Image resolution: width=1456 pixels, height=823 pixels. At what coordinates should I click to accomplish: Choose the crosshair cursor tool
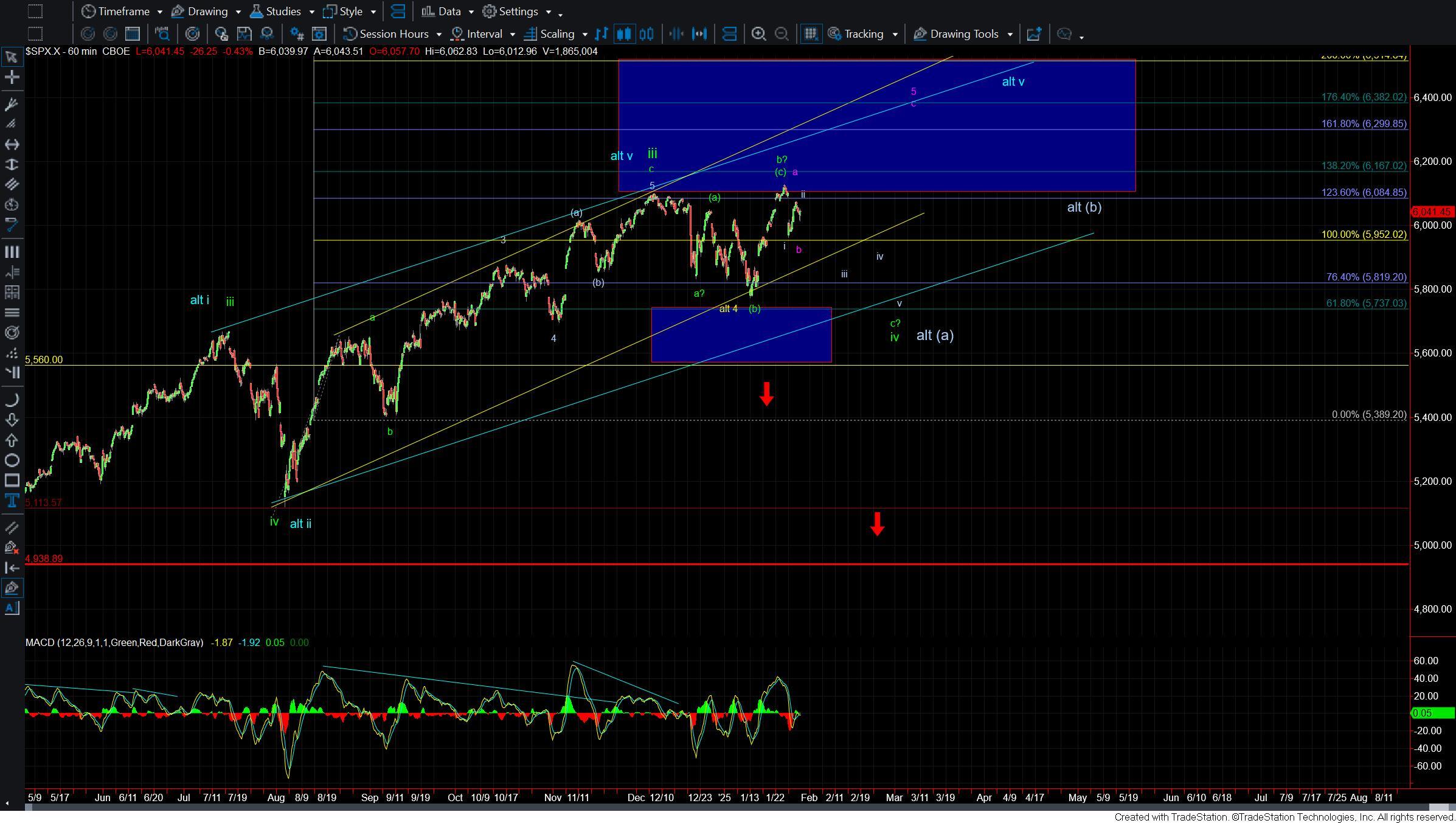(x=12, y=77)
